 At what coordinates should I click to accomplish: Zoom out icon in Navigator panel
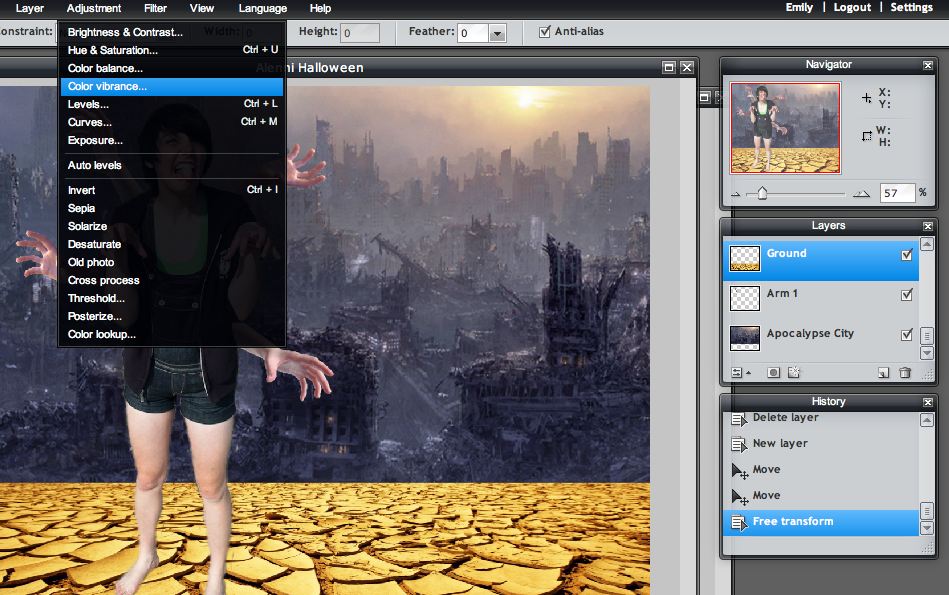point(736,194)
